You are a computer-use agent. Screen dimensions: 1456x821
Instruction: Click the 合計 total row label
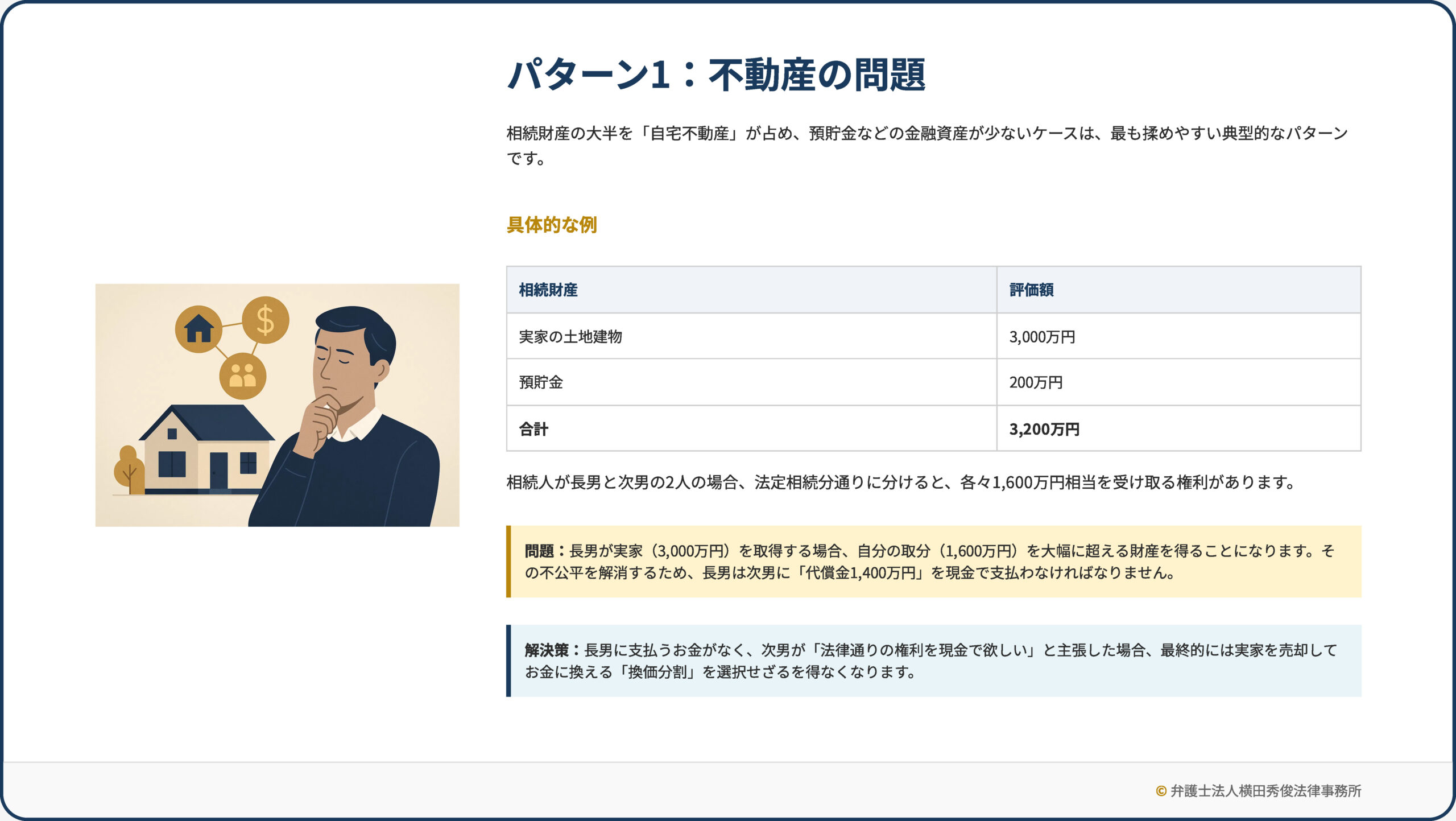533,429
